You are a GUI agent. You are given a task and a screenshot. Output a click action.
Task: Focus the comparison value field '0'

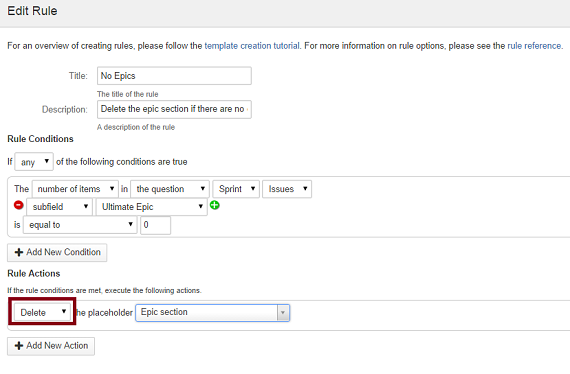click(x=155, y=225)
